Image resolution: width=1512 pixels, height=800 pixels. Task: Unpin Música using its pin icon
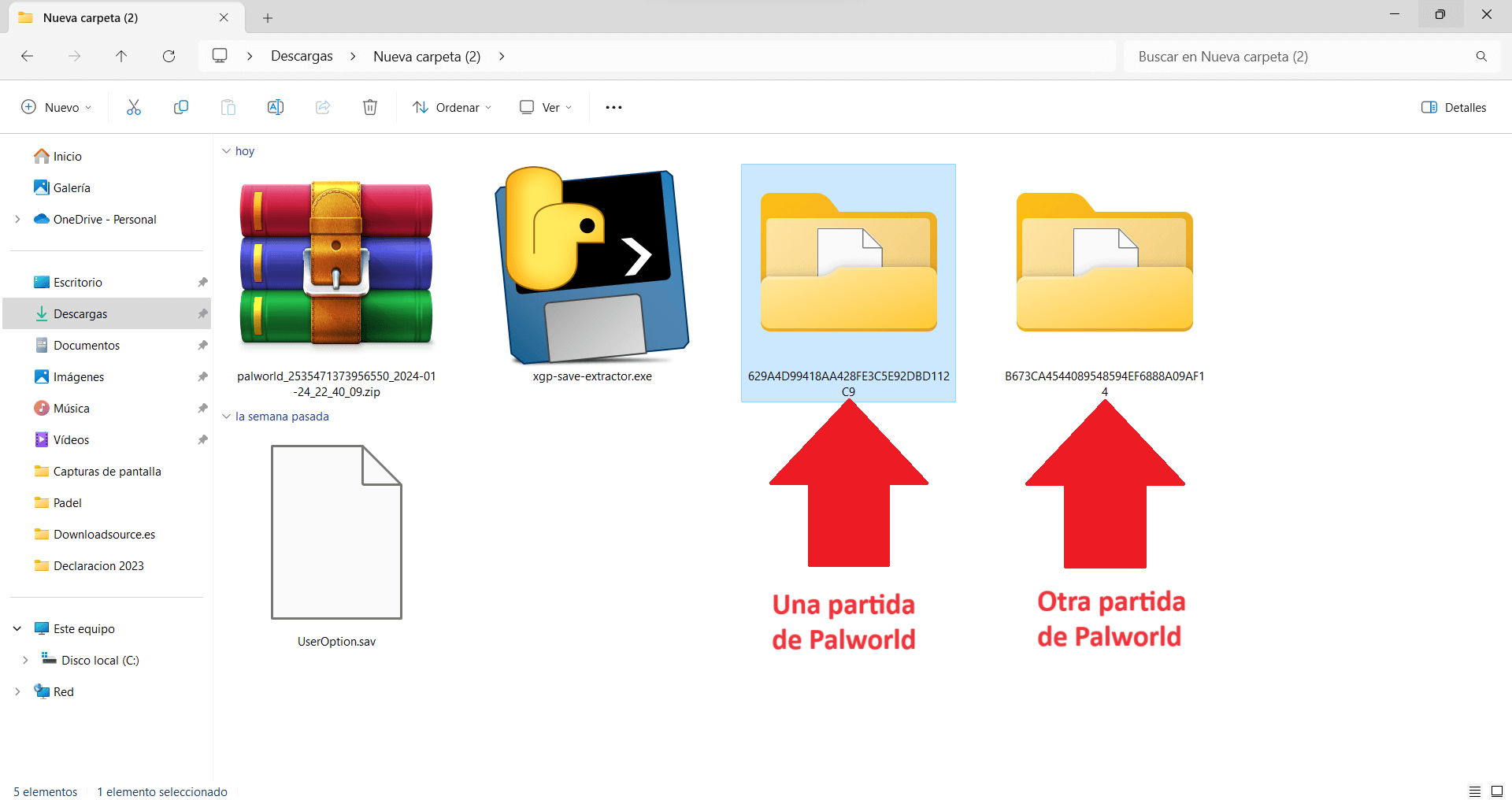[202, 409]
